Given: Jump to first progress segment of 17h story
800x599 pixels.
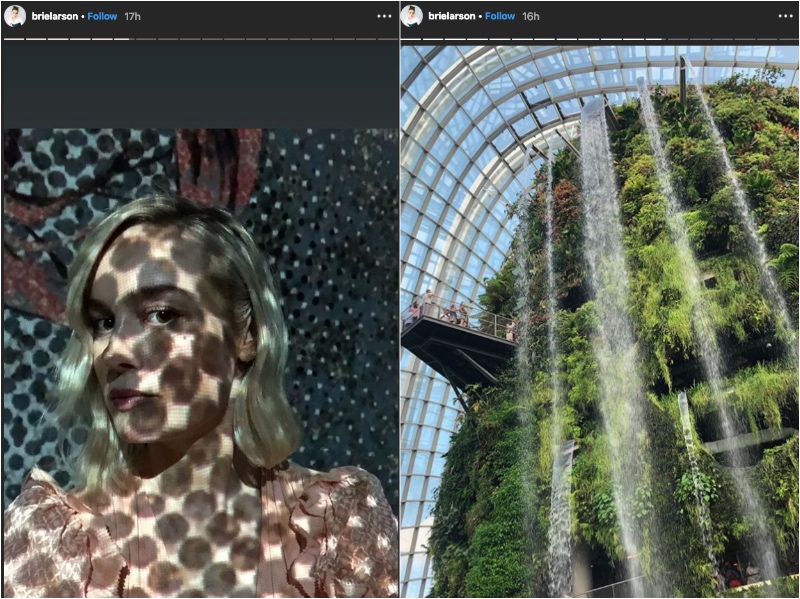Looking at the screenshot, I should 13,39.
